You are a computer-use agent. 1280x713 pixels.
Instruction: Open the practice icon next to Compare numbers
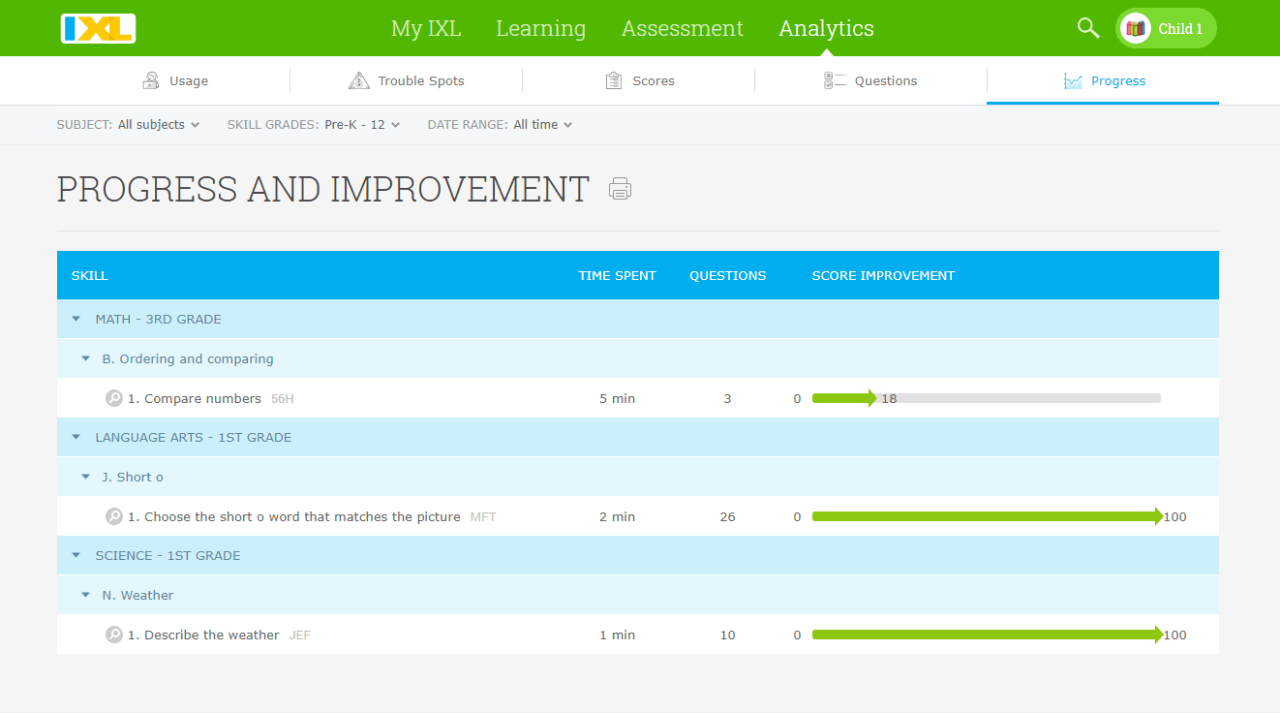[114, 397]
